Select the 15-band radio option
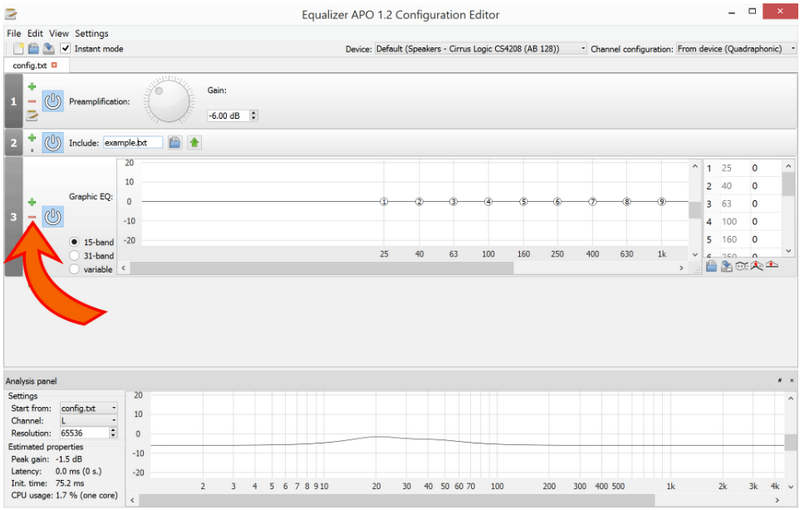 click(x=74, y=242)
